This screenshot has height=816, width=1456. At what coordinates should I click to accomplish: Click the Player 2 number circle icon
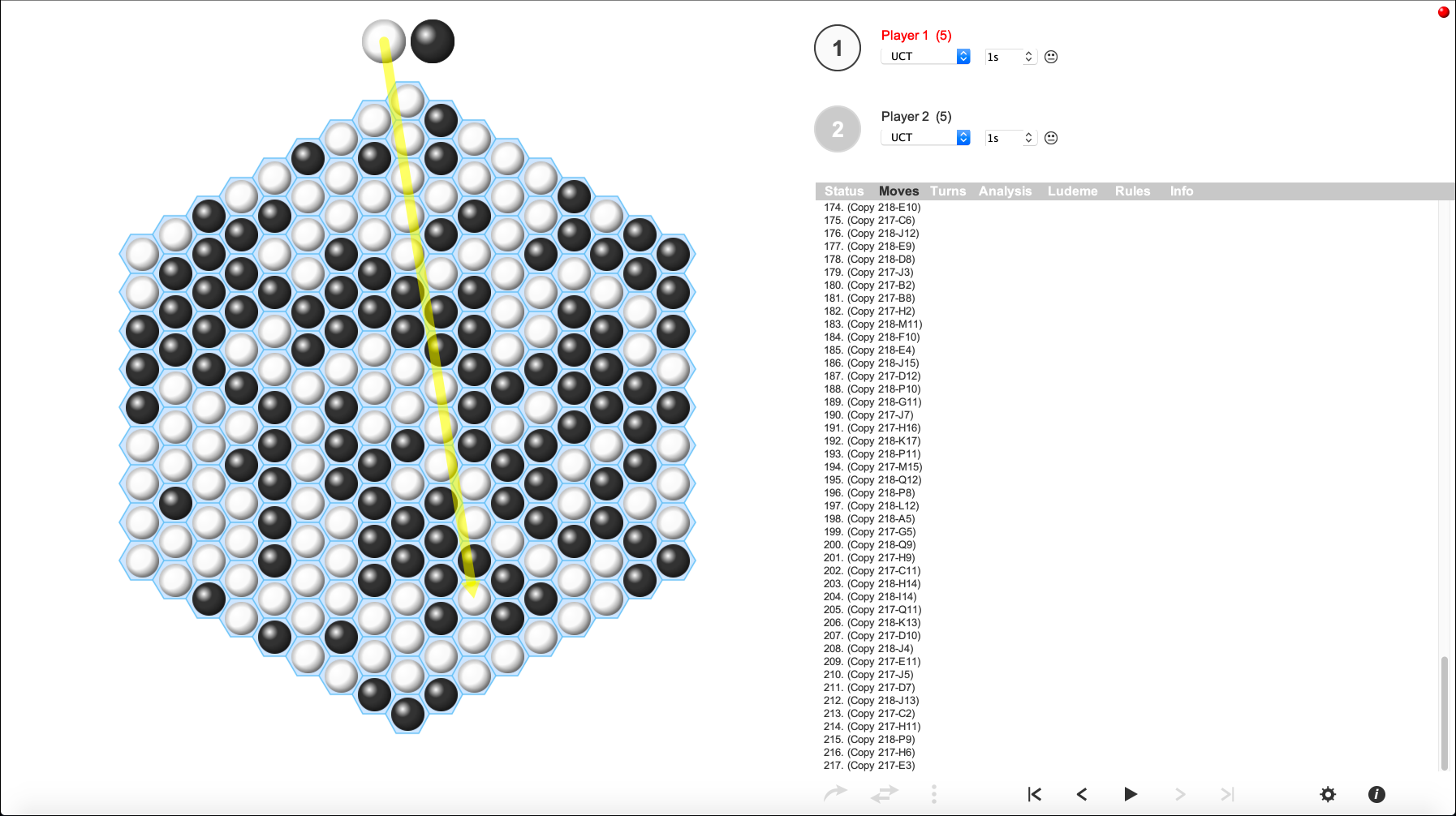coord(838,129)
